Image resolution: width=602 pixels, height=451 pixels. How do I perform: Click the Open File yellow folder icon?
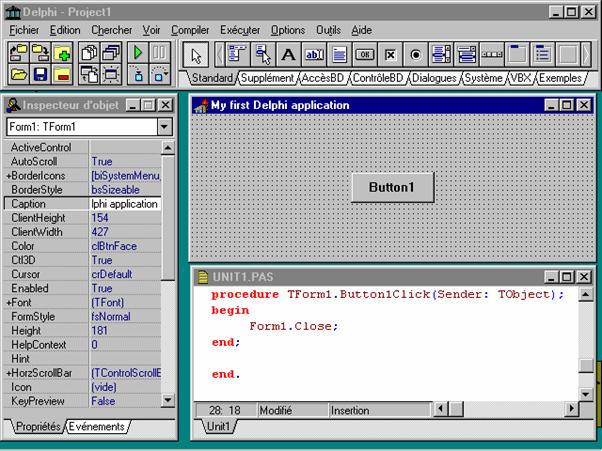(x=18, y=74)
